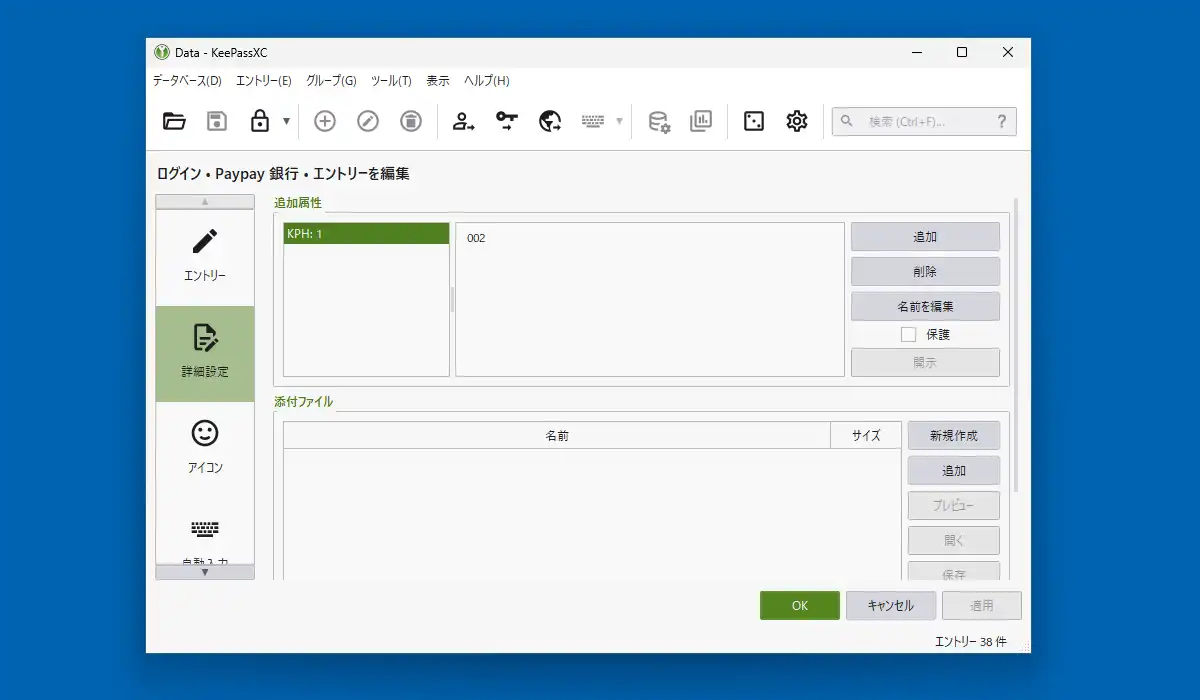Click 追加 button for additional attributes
The height and width of the screenshot is (700, 1200).
coord(925,237)
